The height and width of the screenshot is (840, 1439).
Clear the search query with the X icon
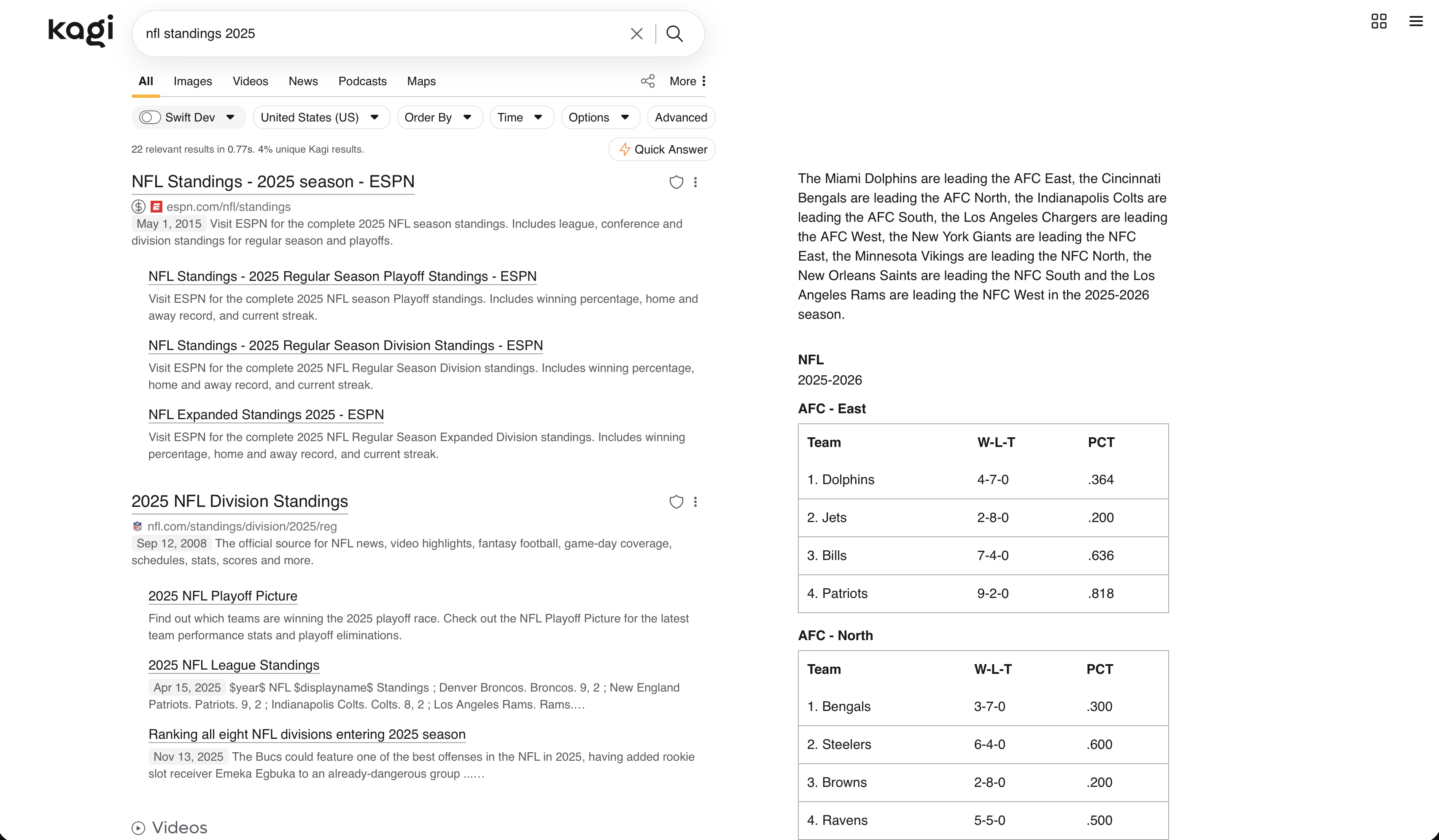click(636, 34)
